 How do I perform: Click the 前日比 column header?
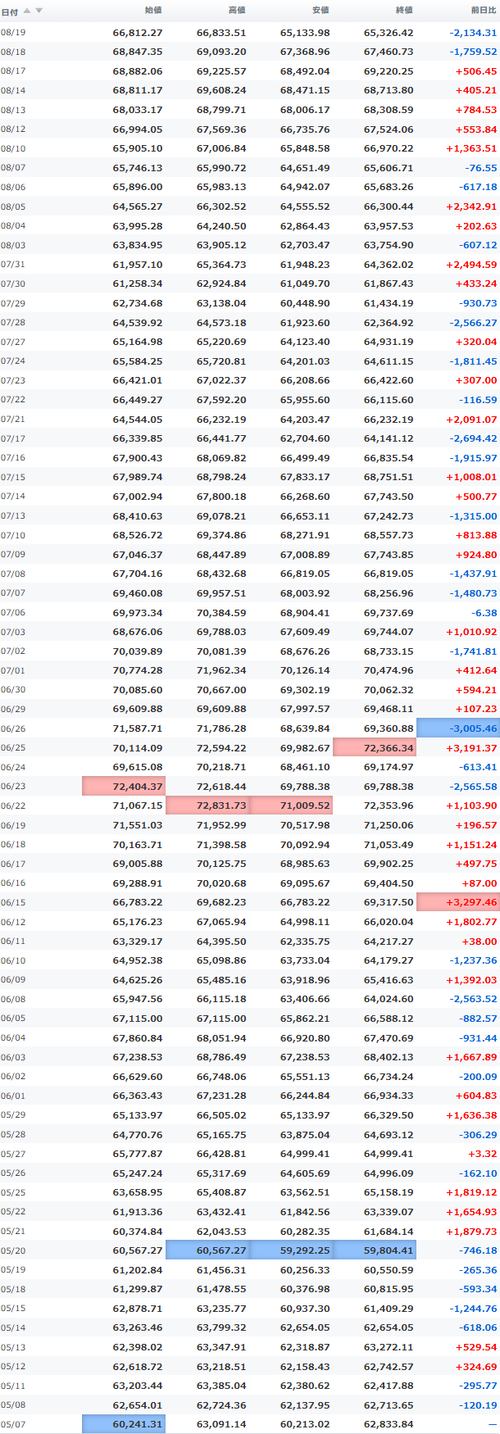coord(483,10)
